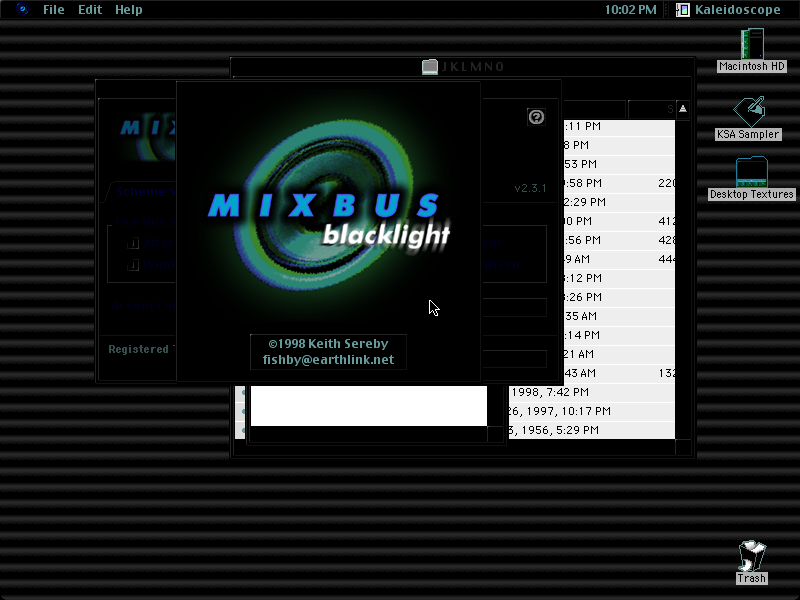Click the ©1998 Keith Sereby credit
The image size is (800, 600).
[x=328, y=344]
